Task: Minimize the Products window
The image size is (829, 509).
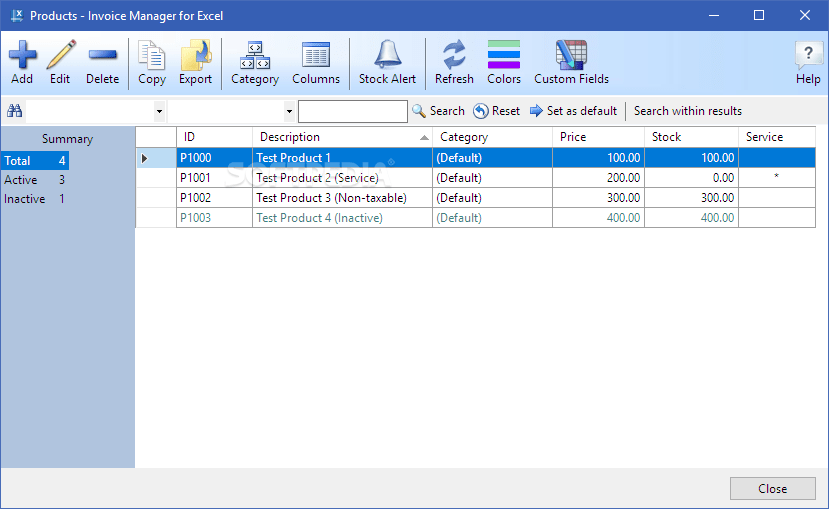Action: (x=714, y=15)
